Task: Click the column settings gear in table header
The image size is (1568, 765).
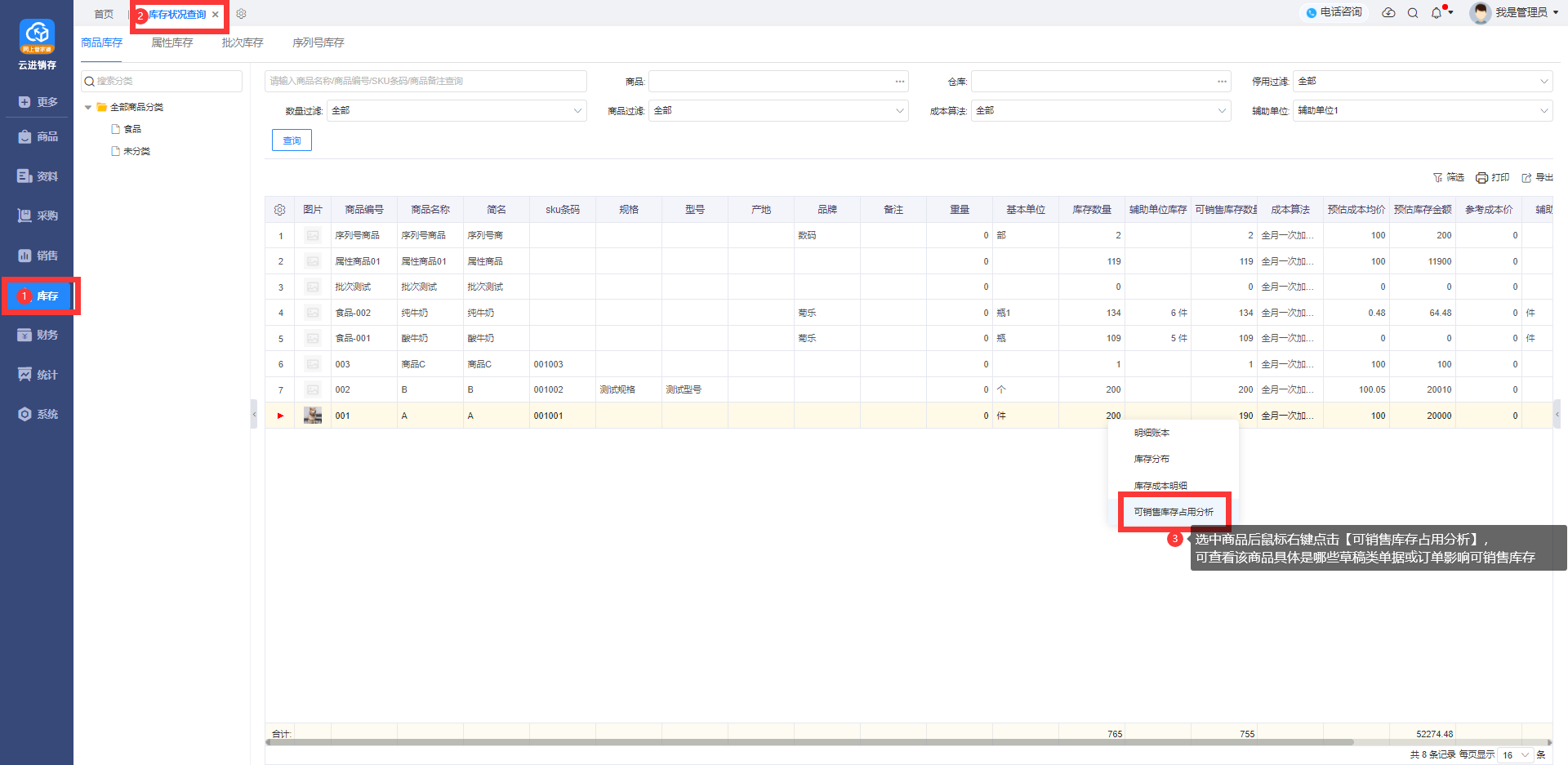Action: (x=279, y=210)
